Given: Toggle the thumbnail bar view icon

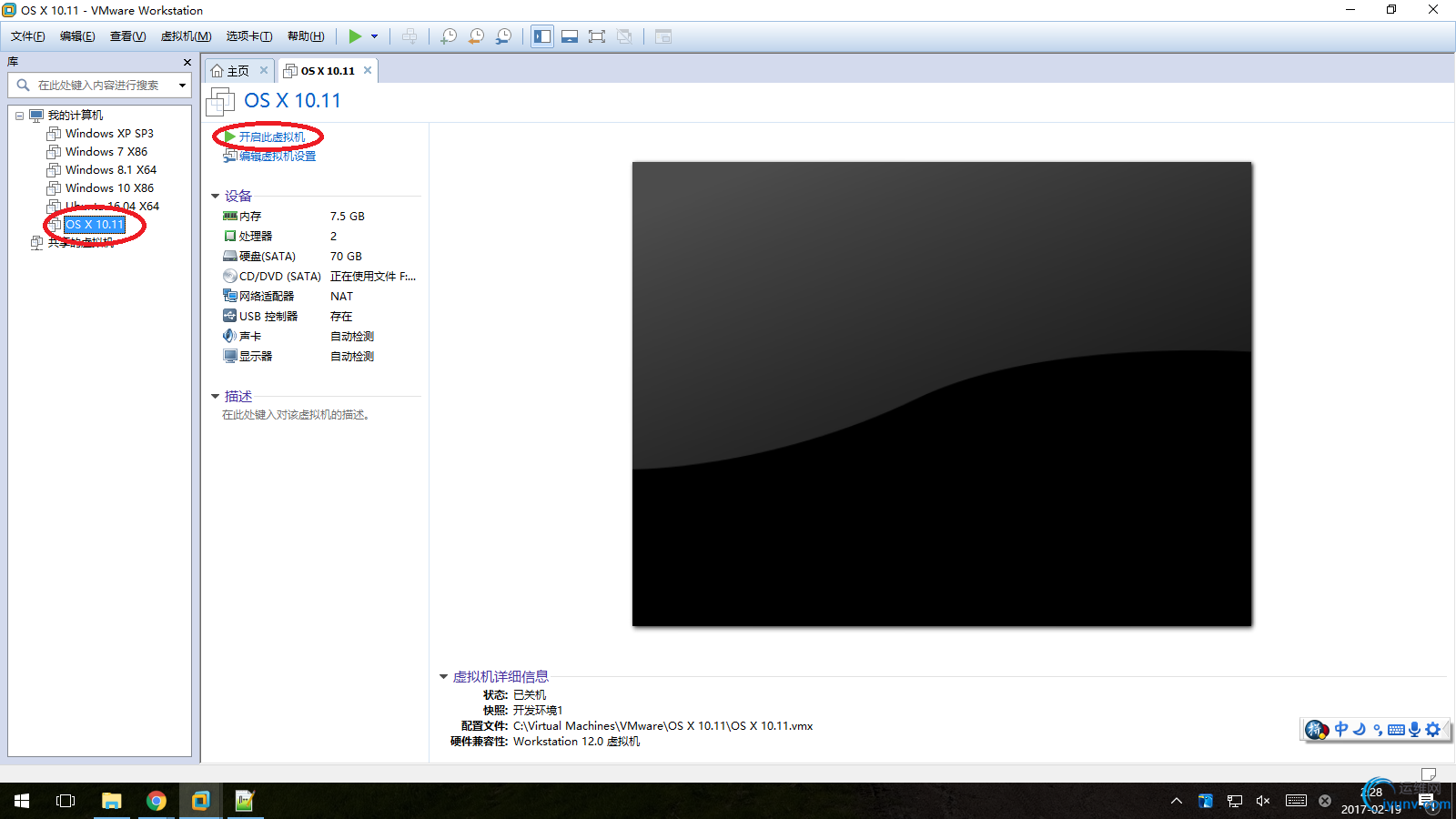Looking at the screenshot, I should 570,36.
